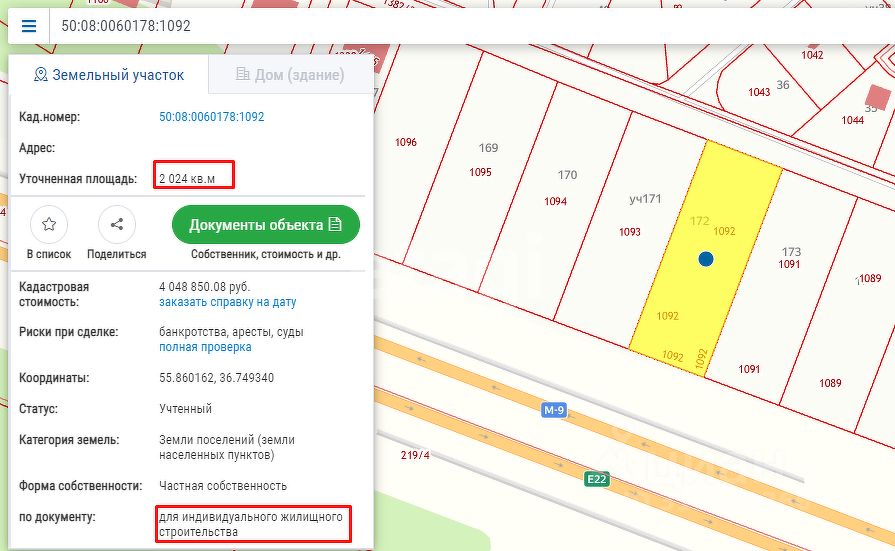Select plot 173 labeled 1091
The image size is (895, 551).
coord(789,264)
